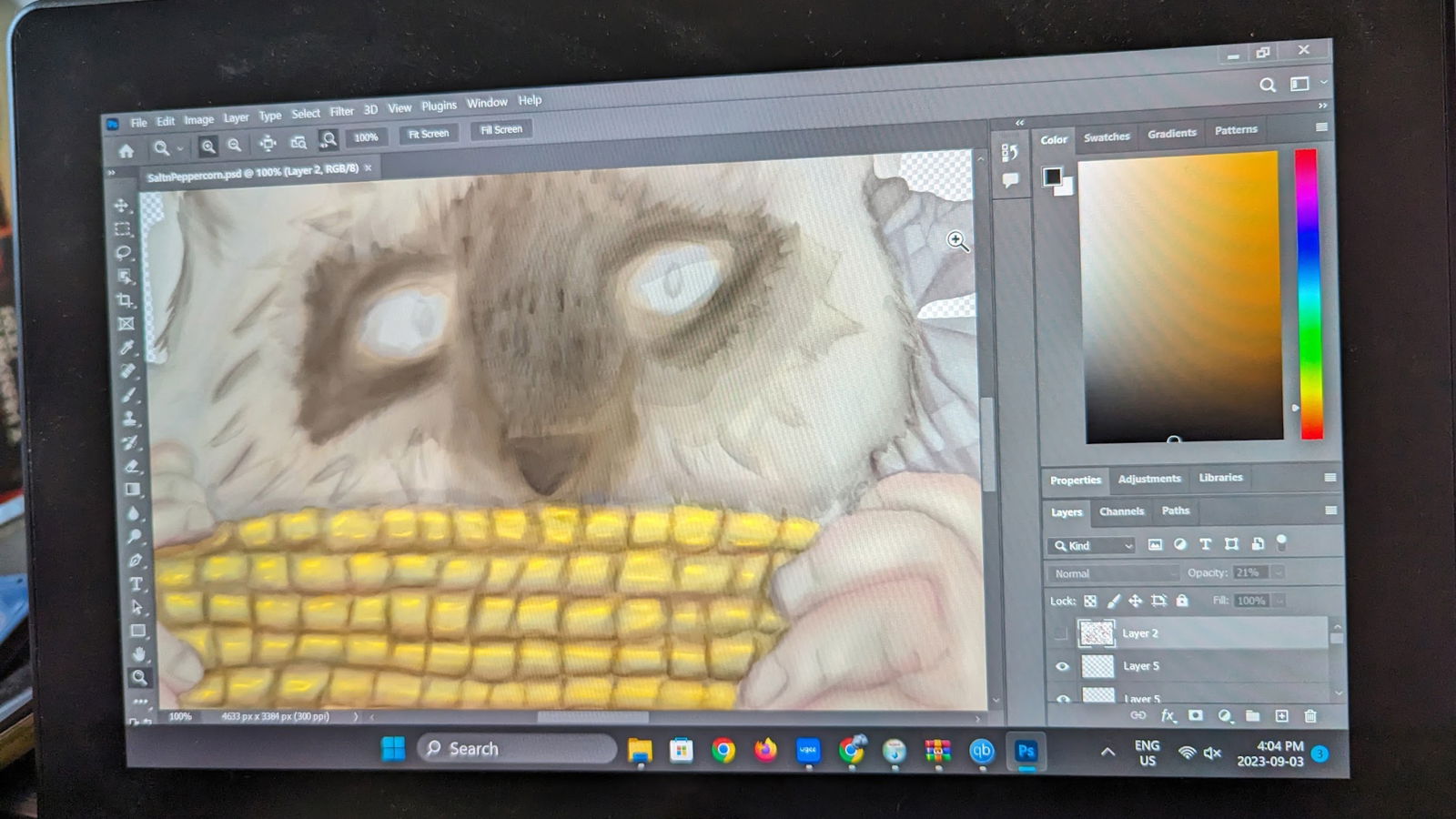This screenshot has height=819, width=1456.
Task: Add a layer style via fx icon
Action: pos(1168,716)
